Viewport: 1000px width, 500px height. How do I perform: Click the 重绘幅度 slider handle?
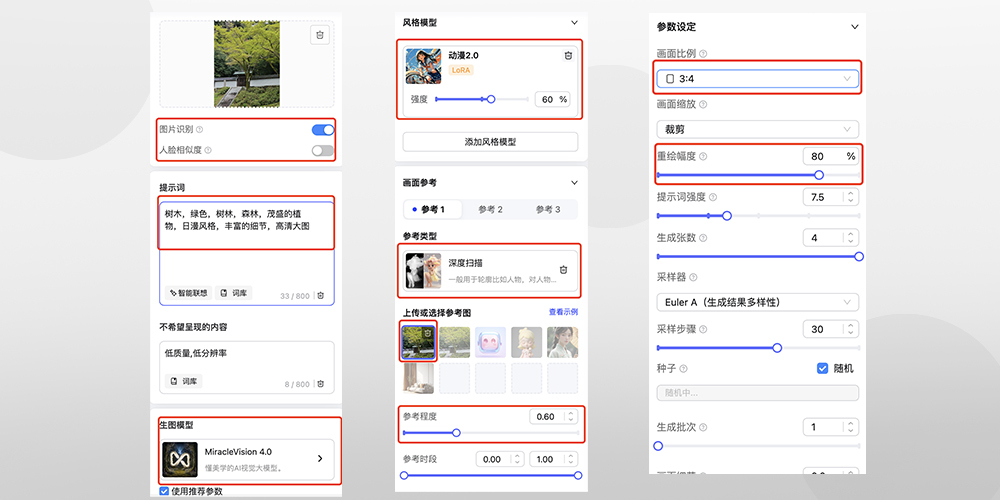[819, 175]
